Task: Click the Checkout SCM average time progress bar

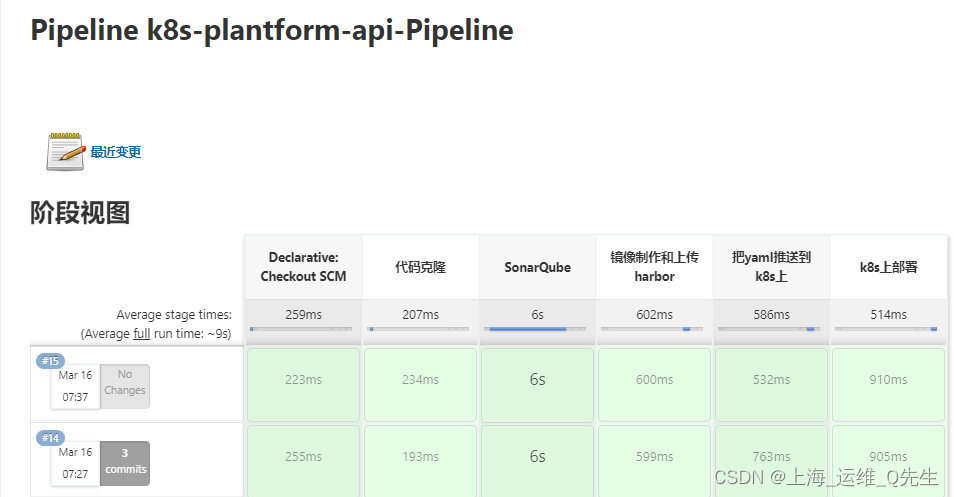Action: 303,328
